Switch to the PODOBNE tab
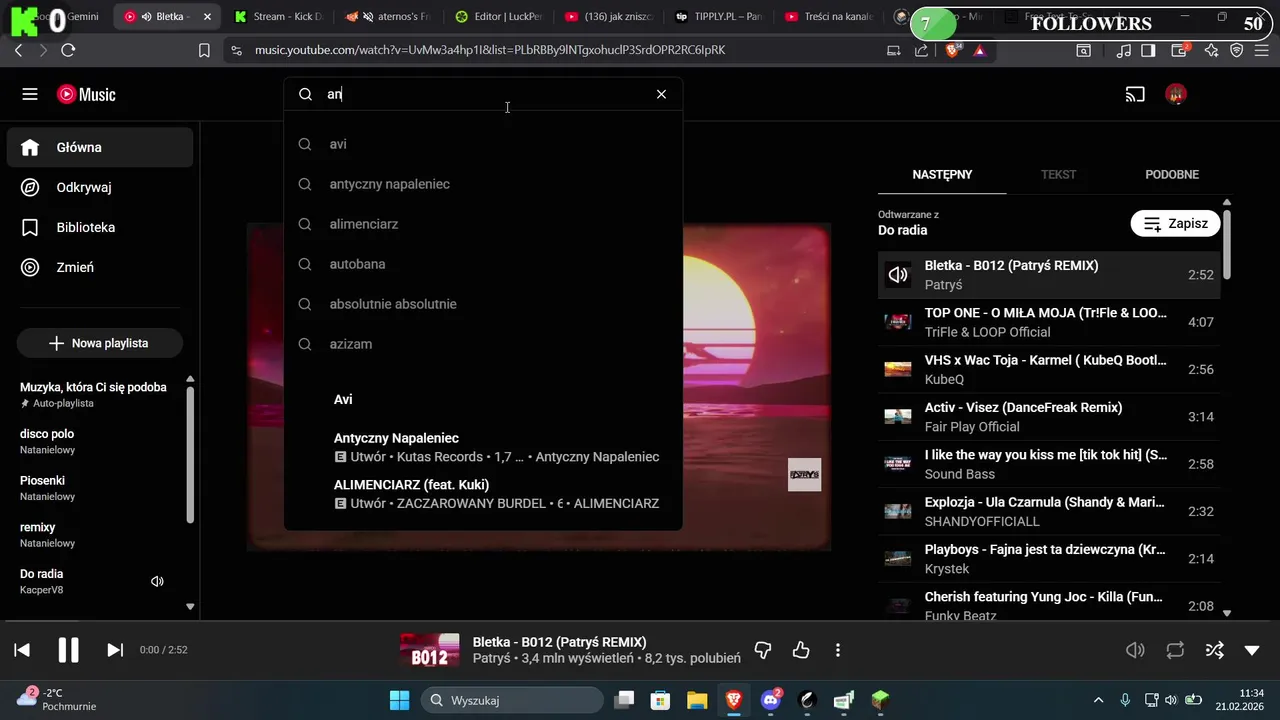This screenshot has height=720, width=1280. coord(1171,175)
